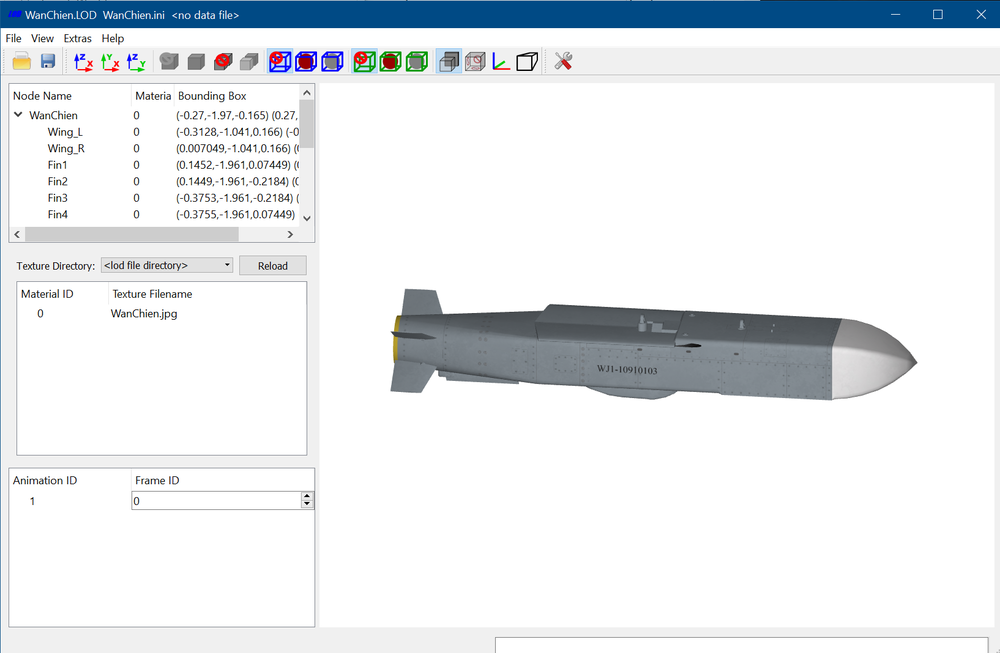Open the Texture Directory dropdown
Viewport: 1000px width, 653px height.
pyautogui.click(x=167, y=265)
